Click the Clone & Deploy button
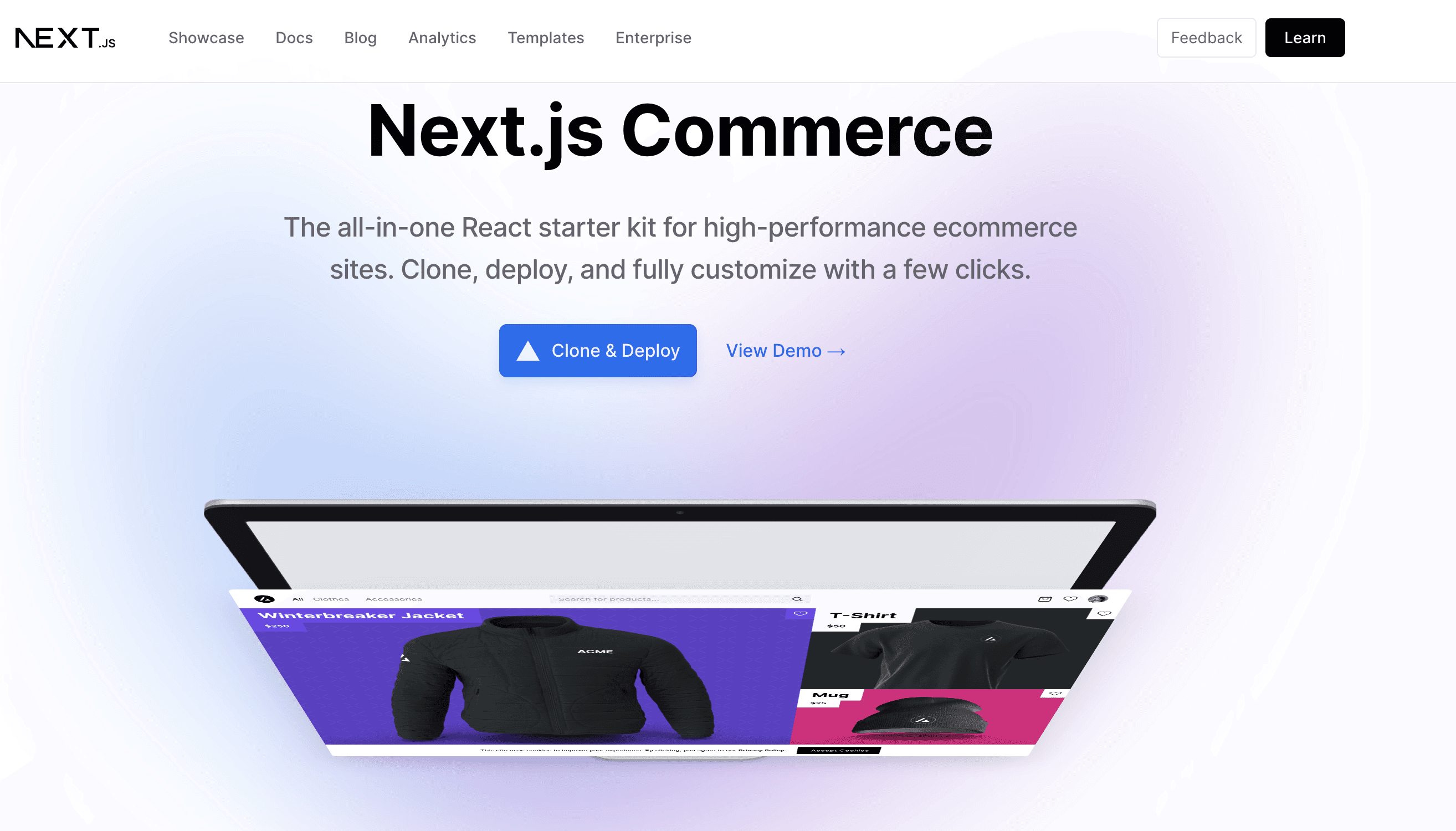Screen dimensions: 1456x831 coord(597,350)
